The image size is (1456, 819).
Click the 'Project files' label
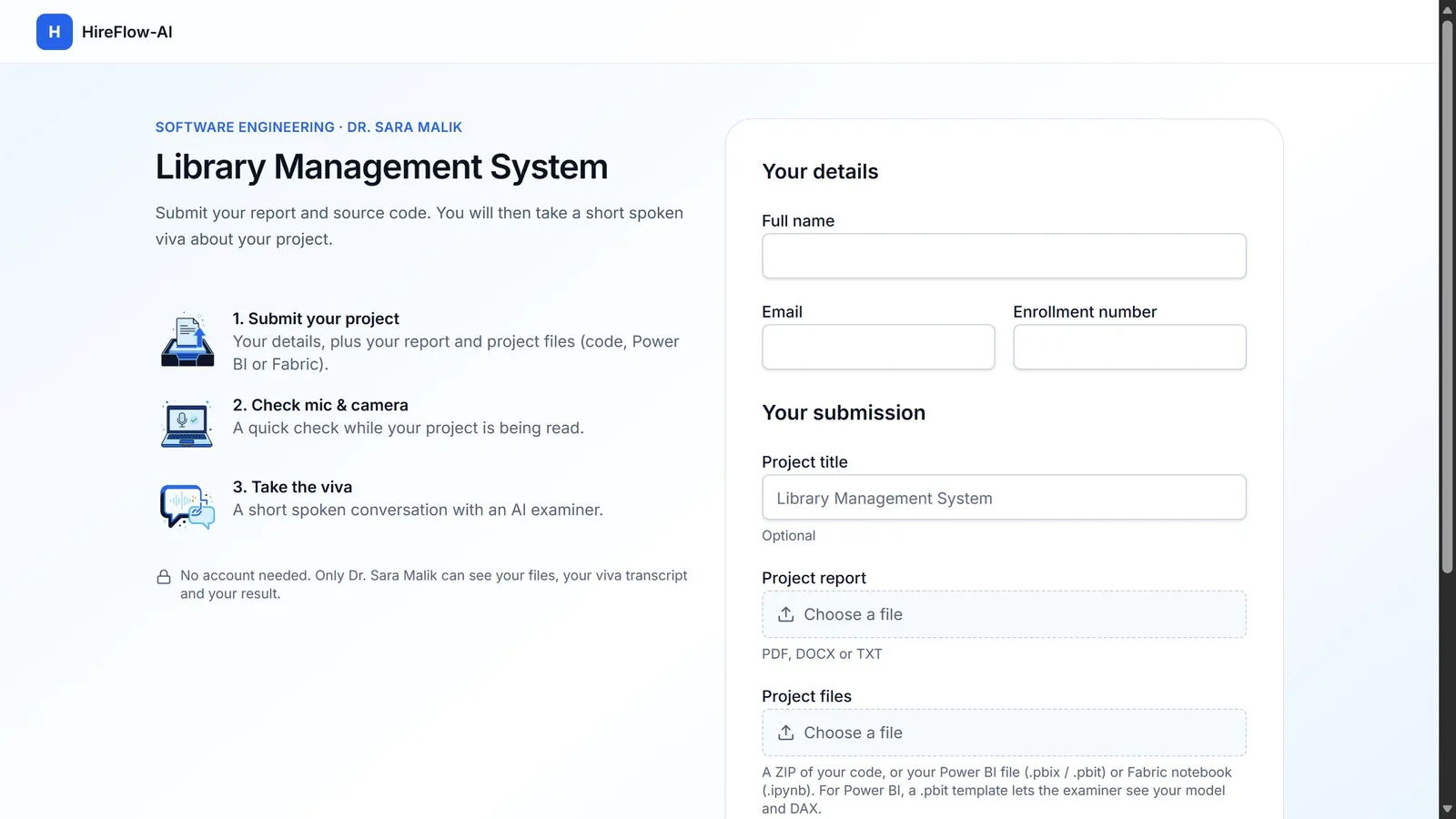806,697
